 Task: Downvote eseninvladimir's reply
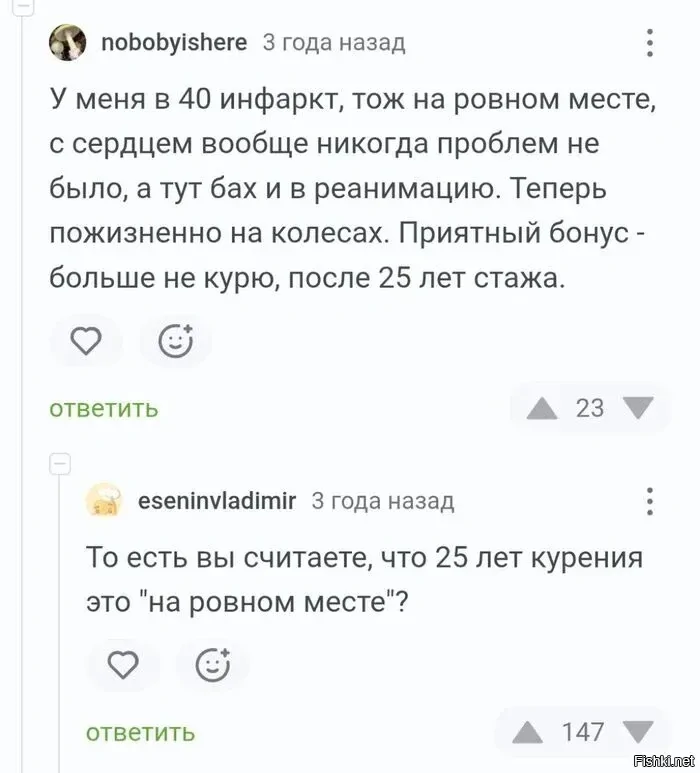(x=637, y=732)
